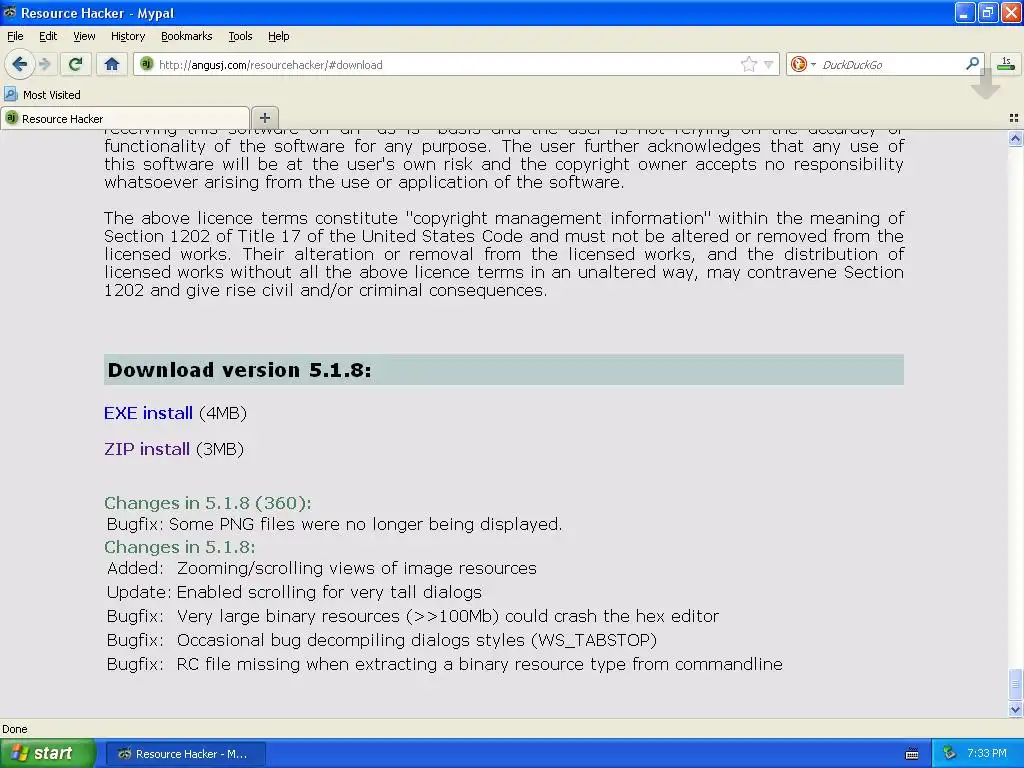The height and width of the screenshot is (768, 1024).
Task: Click the Zooming/scrolling views changelog line
Action: 322,568
